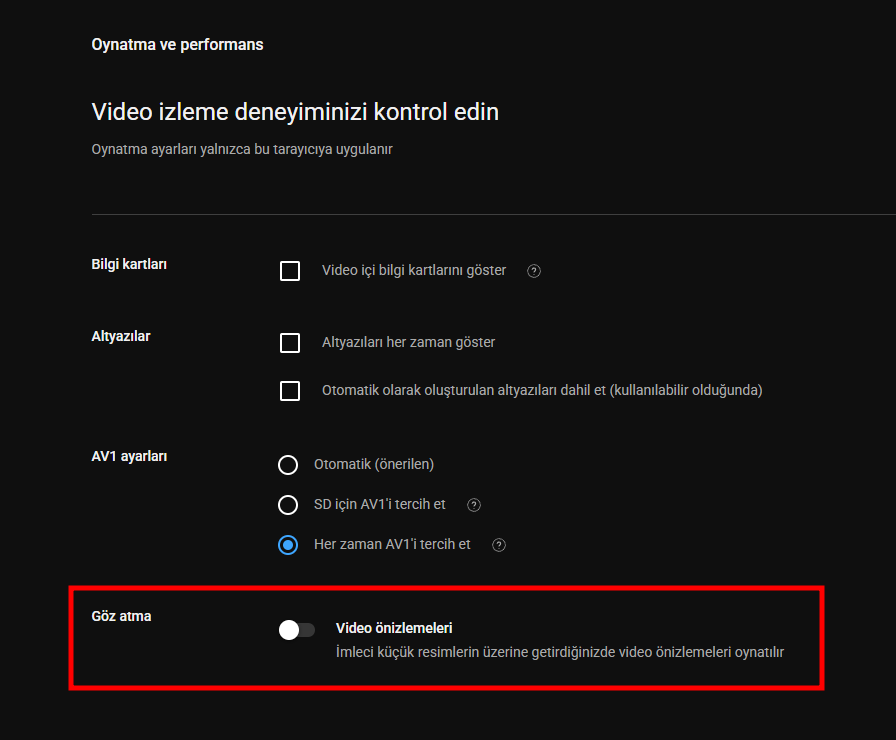Click the 'Göz atma' section label
Viewport: 896px width, 740px height.
121,616
